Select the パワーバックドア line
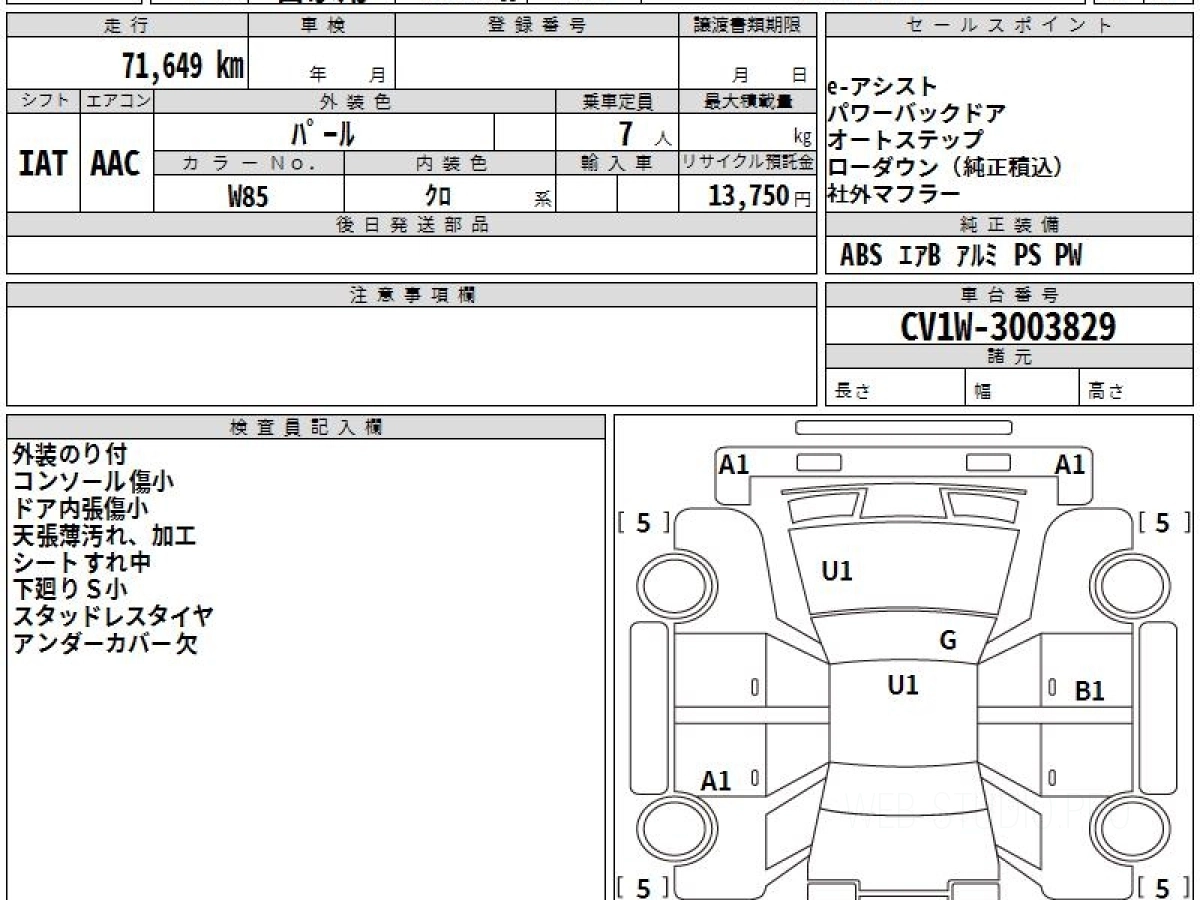1200x900 pixels. 917,113
